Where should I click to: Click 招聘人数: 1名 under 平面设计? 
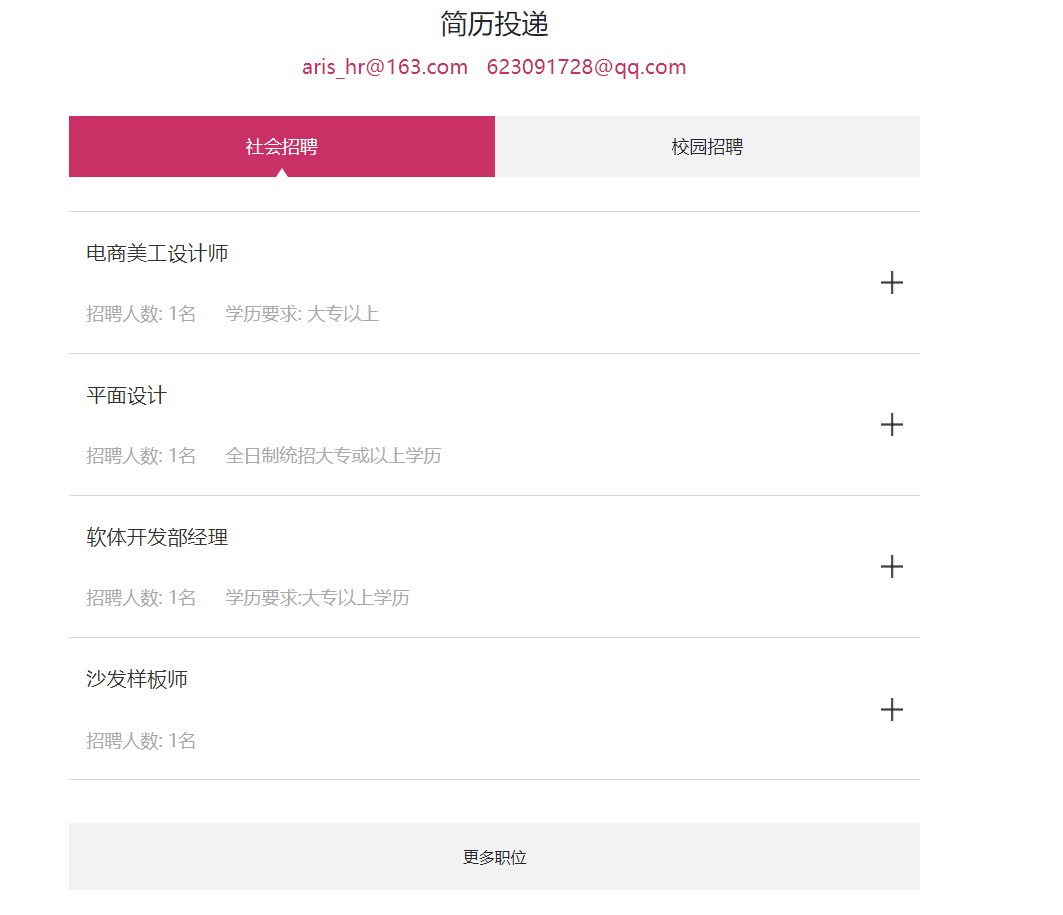tap(141, 455)
